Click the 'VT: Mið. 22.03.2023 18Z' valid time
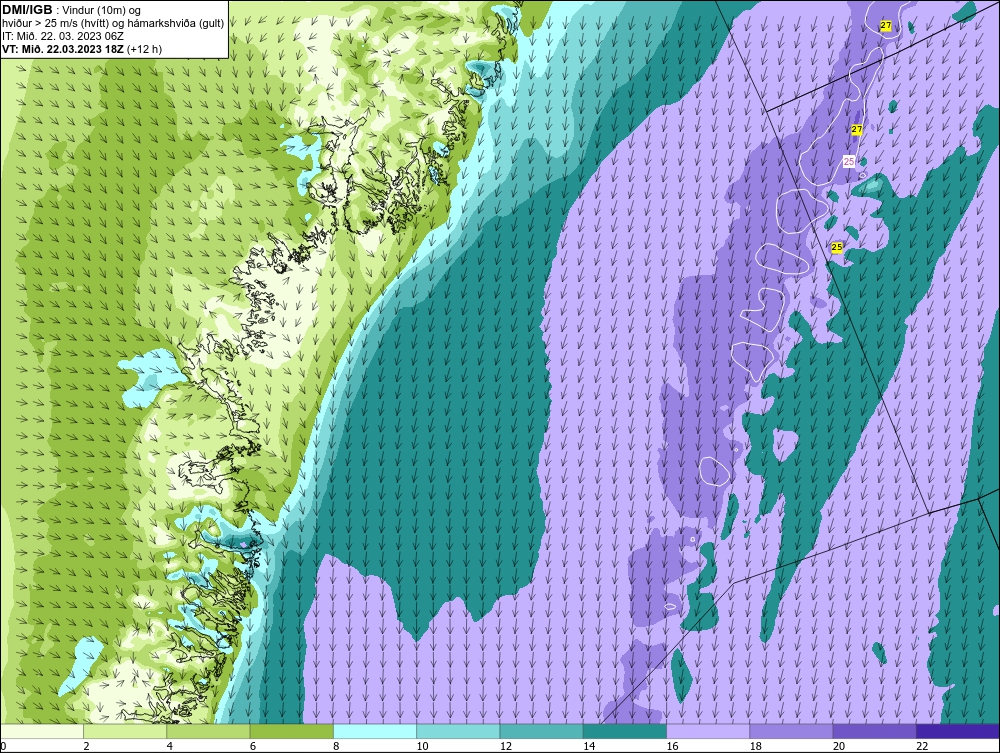This screenshot has width=1000, height=753. (63, 49)
